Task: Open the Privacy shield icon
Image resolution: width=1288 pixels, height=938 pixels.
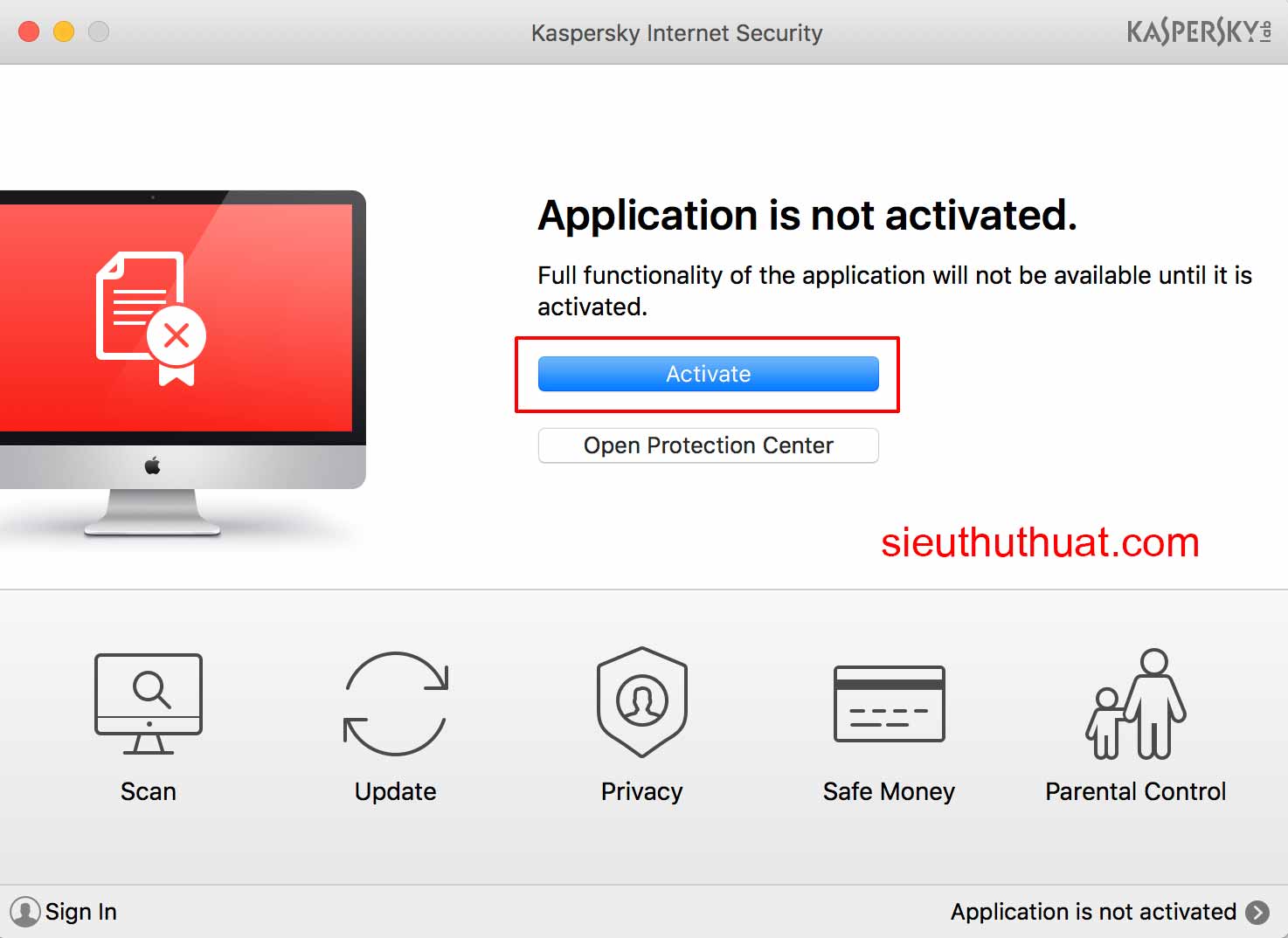Action: tap(642, 701)
